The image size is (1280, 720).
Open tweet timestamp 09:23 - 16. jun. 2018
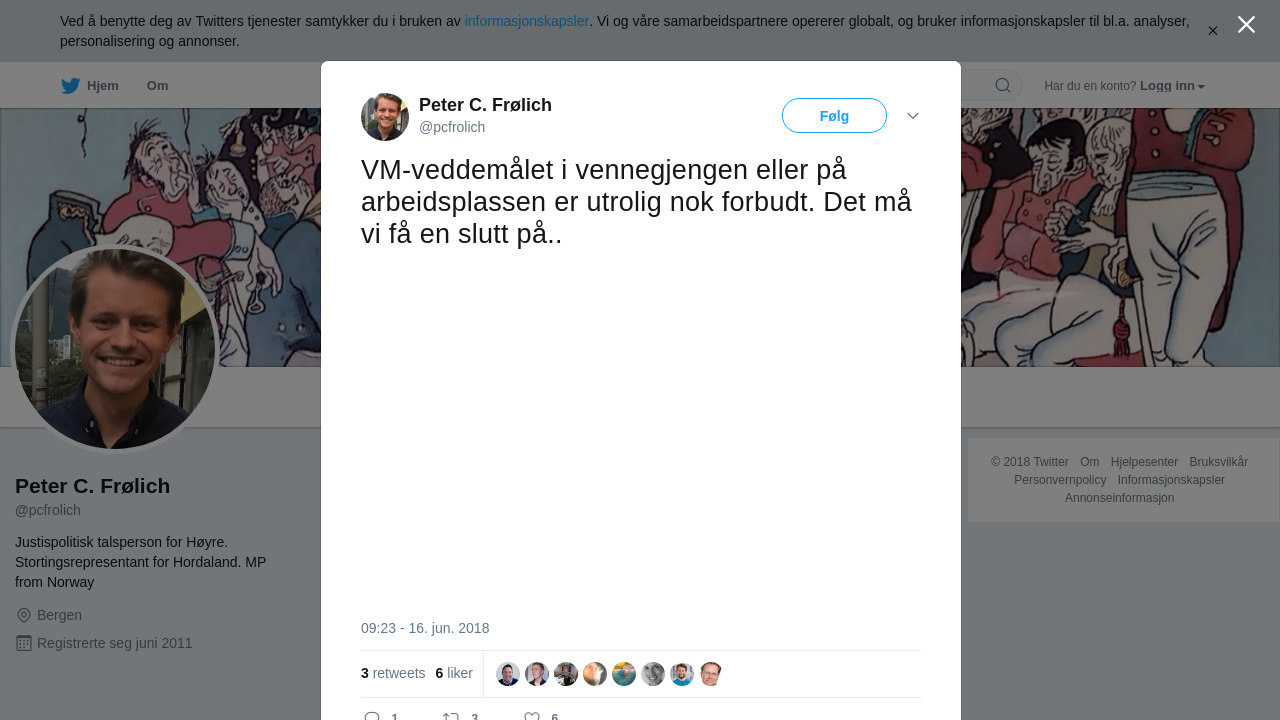[425, 628]
